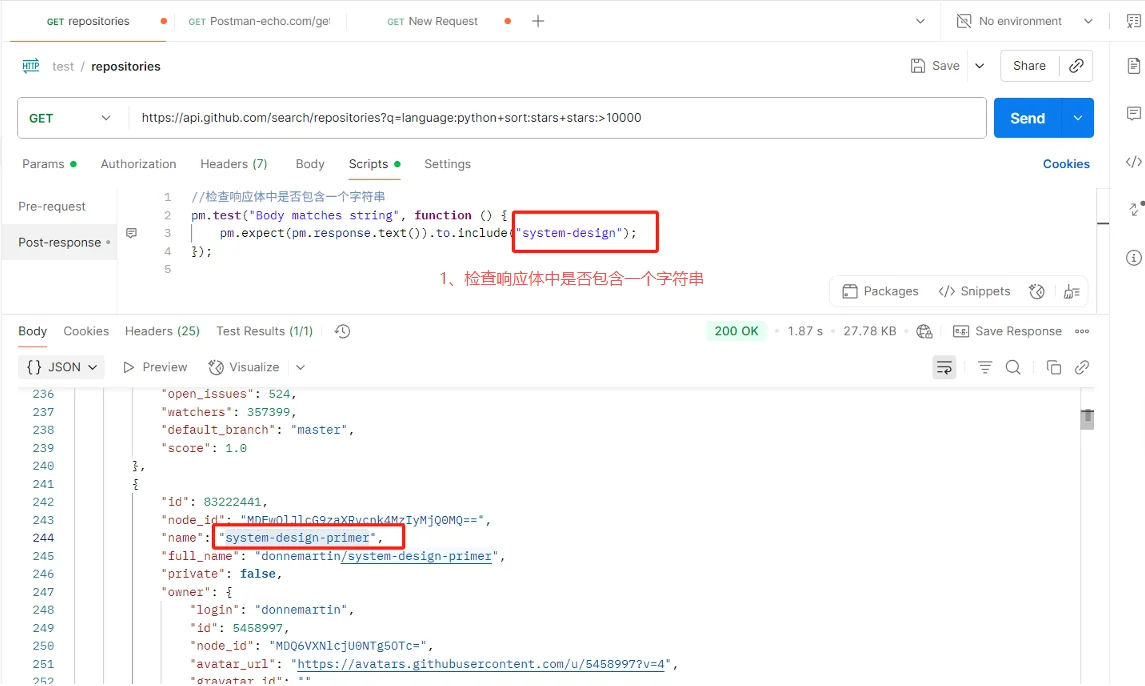This screenshot has height=686, width=1145.
Task: Open the request Body tab
Action: click(x=310, y=164)
